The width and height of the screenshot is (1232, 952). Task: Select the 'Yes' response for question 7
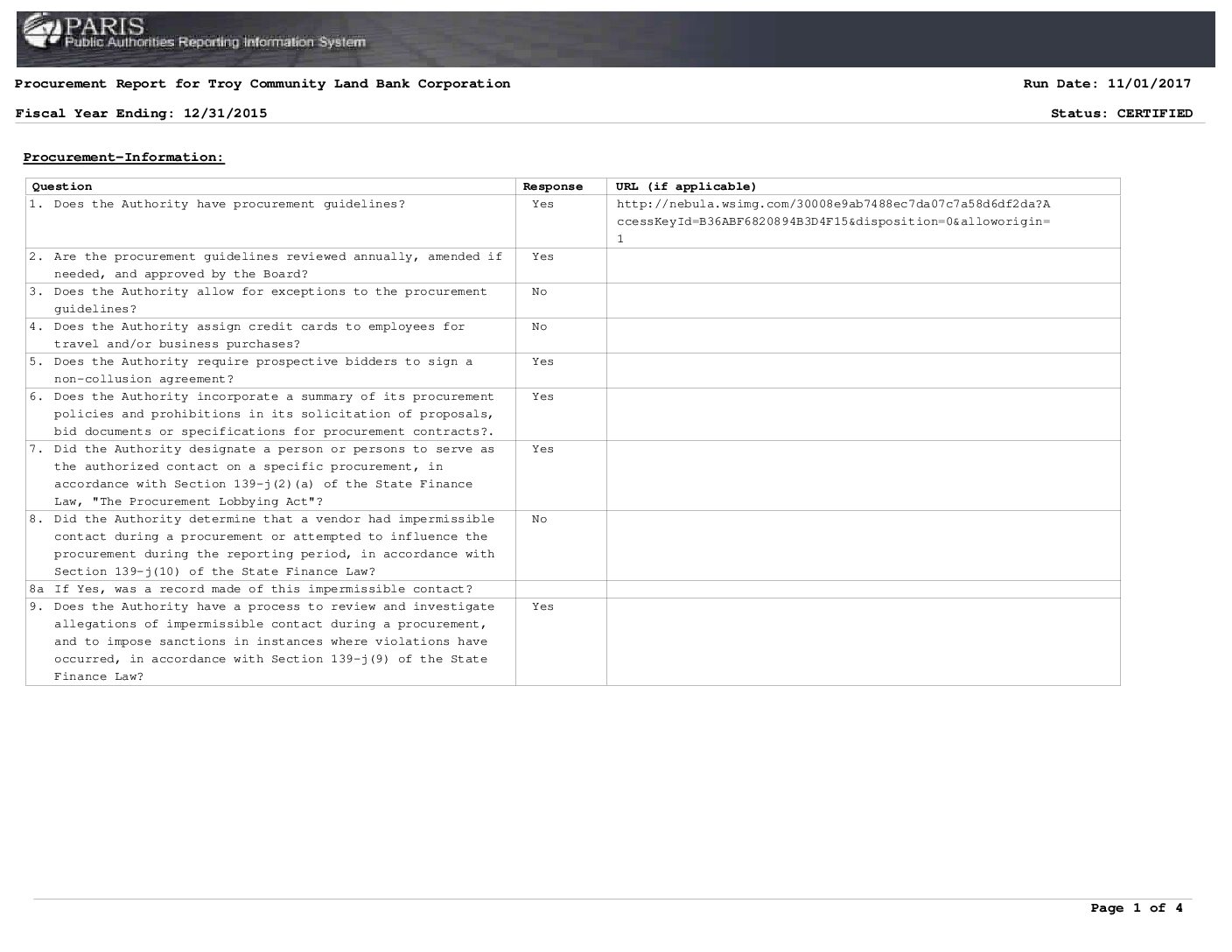(542, 449)
